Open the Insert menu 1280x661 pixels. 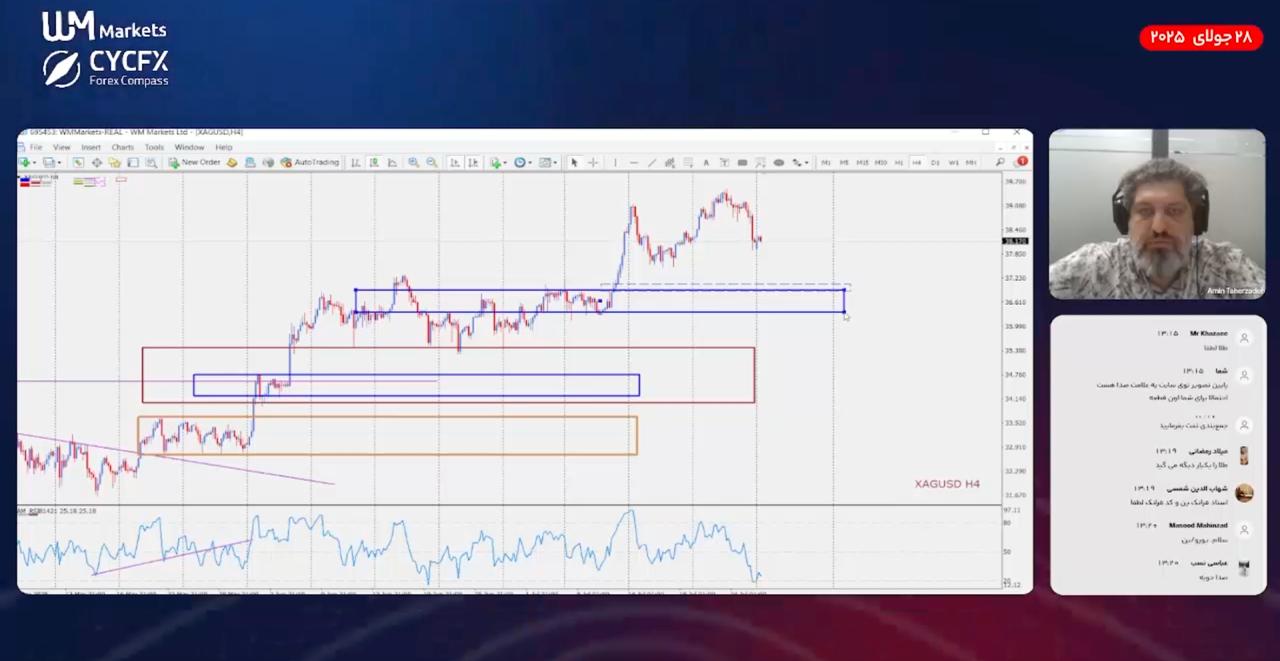[91, 147]
